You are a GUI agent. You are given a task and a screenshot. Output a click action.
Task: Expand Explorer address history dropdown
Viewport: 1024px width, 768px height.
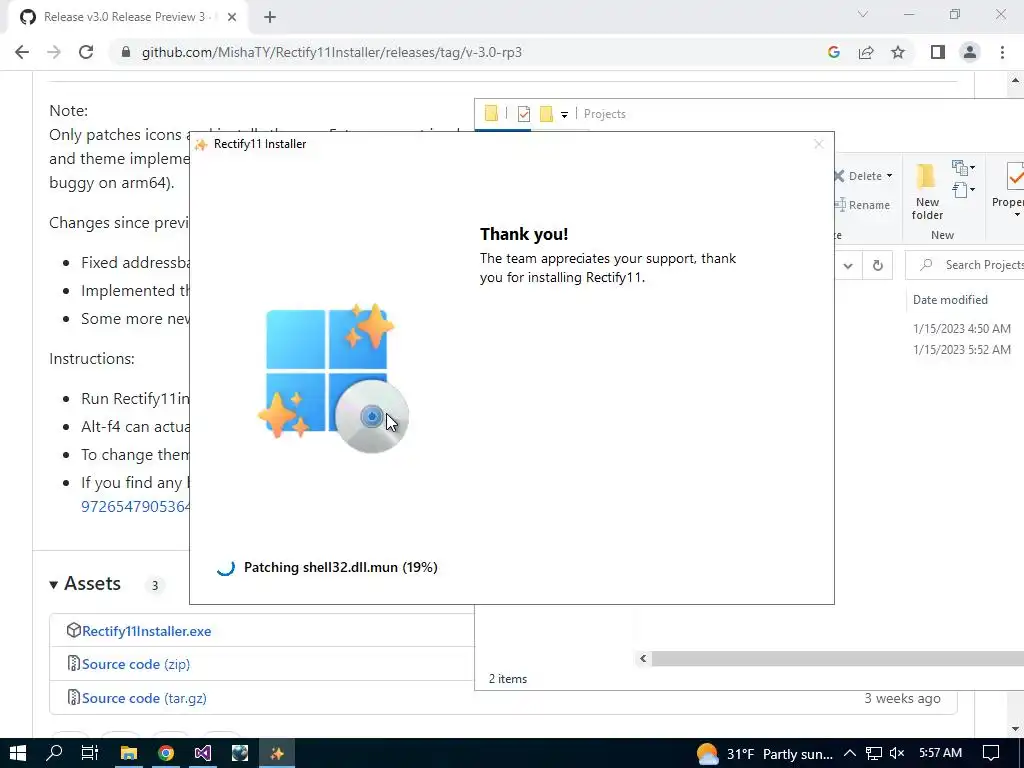pos(848,265)
